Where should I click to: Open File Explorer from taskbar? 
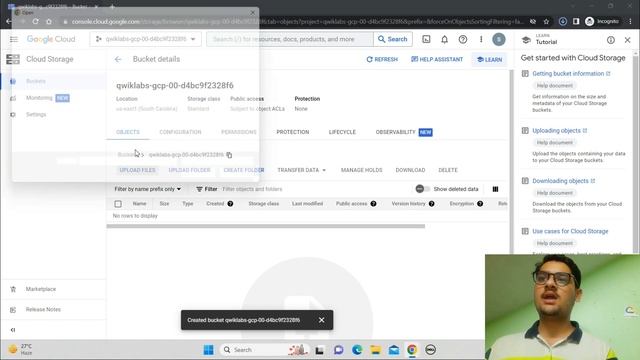coord(376,350)
